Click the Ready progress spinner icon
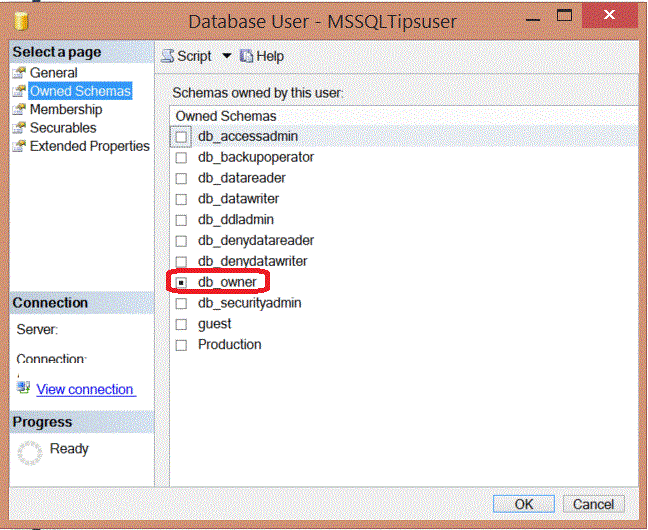648x530 pixels. pyautogui.click(x=30, y=453)
